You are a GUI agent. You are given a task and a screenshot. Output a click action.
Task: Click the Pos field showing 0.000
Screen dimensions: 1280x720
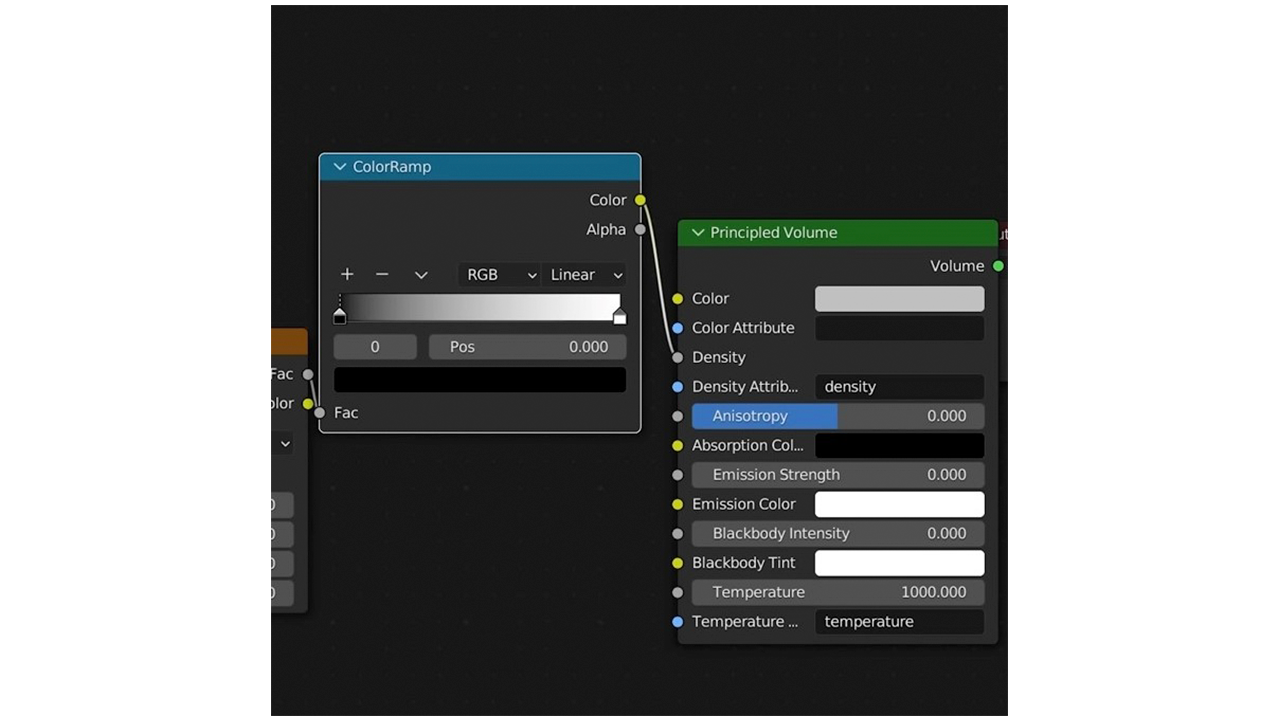(528, 347)
